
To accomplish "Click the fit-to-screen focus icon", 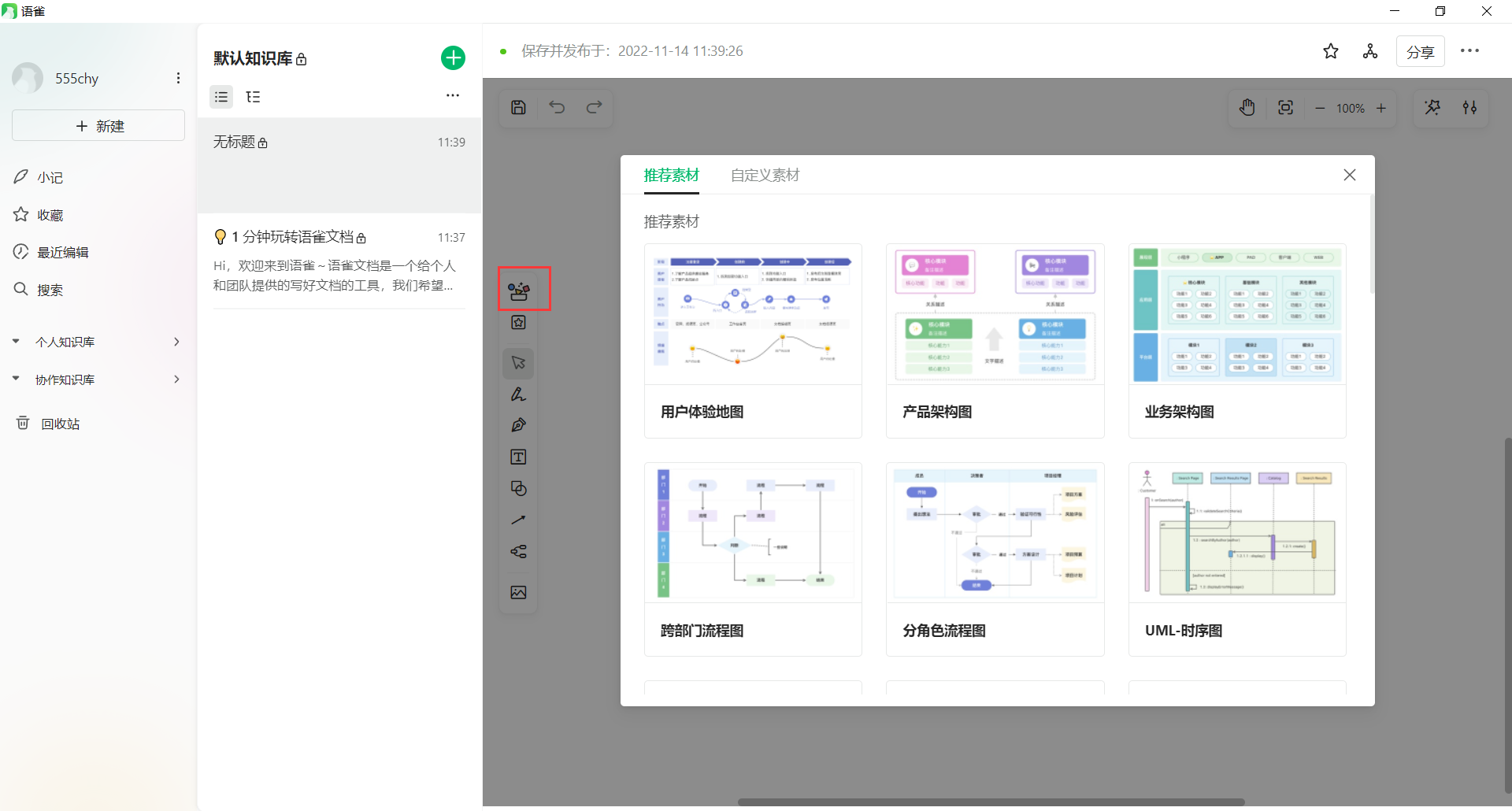I will 1285,108.
